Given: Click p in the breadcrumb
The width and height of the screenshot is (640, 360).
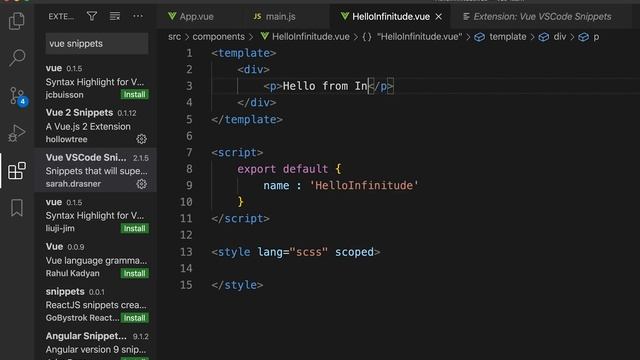Looking at the screenshot, I should coord(589,37).
